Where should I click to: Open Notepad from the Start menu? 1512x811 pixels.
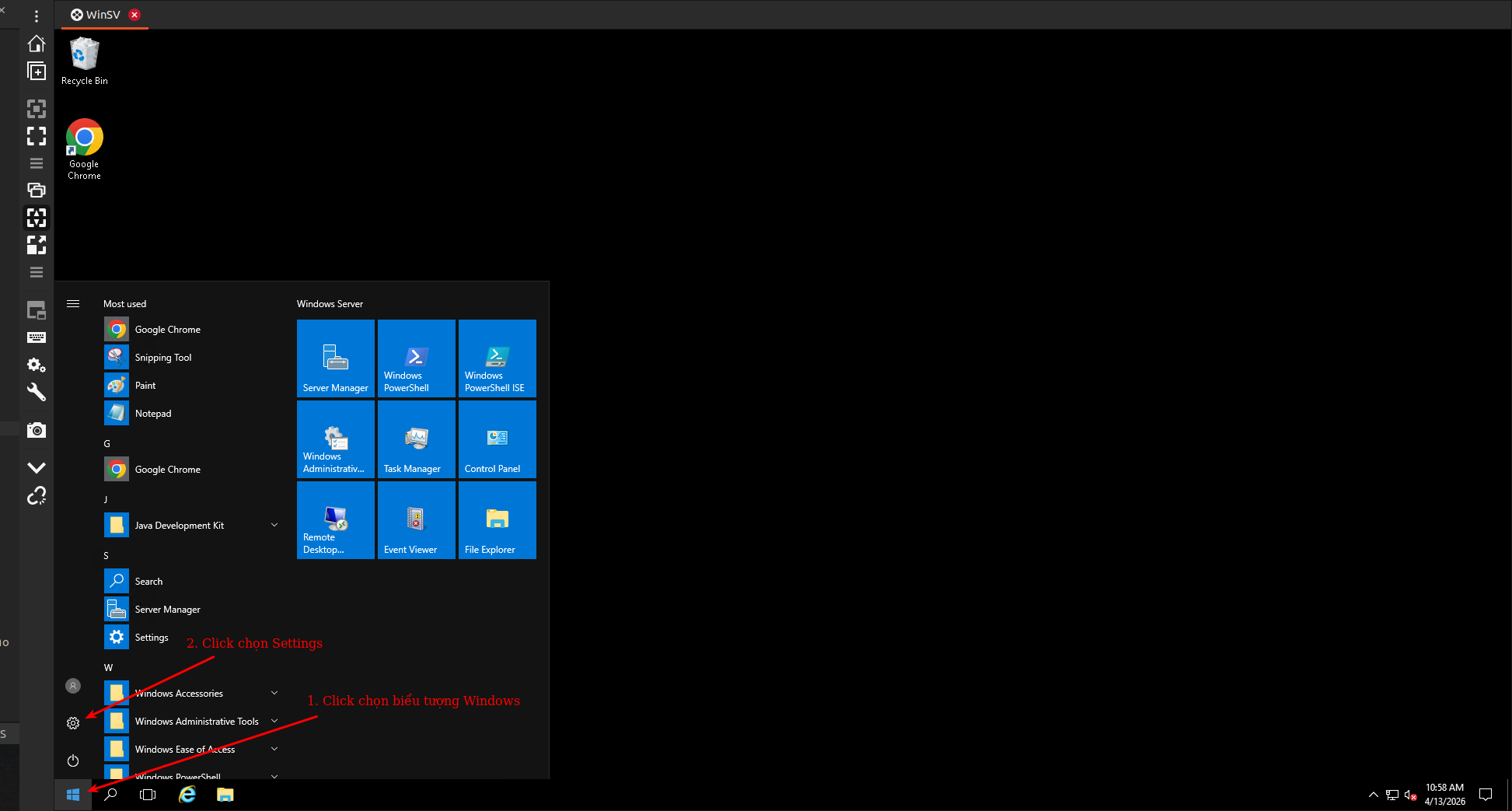pyautogui.click(x=191, y=414)
